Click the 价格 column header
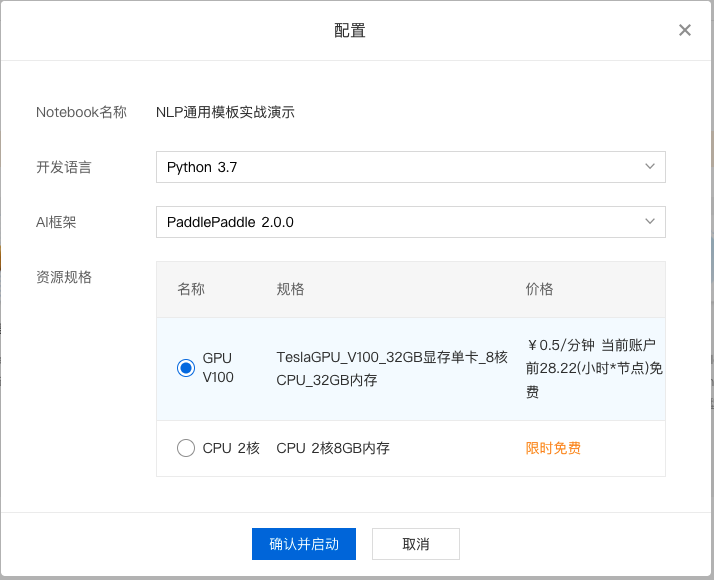714x580 pixels. [540, 289]
